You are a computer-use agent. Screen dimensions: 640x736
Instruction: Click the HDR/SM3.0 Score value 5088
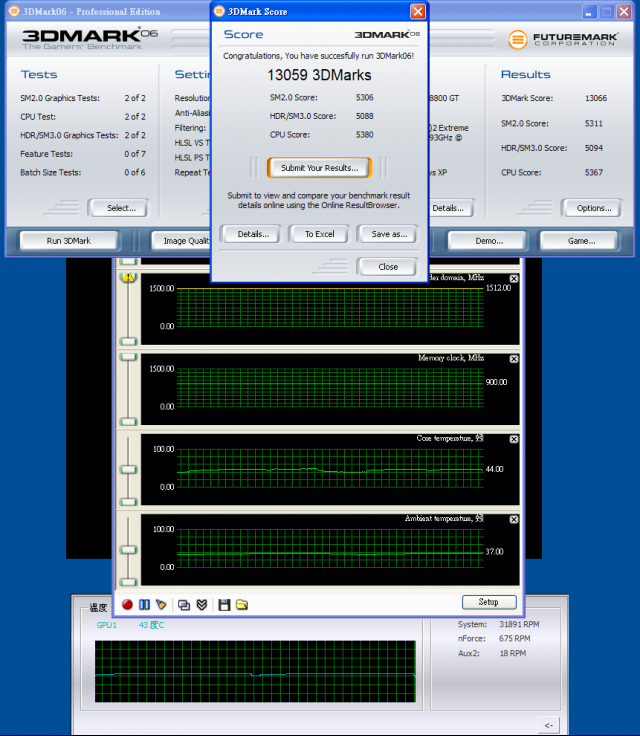point(364,116)
